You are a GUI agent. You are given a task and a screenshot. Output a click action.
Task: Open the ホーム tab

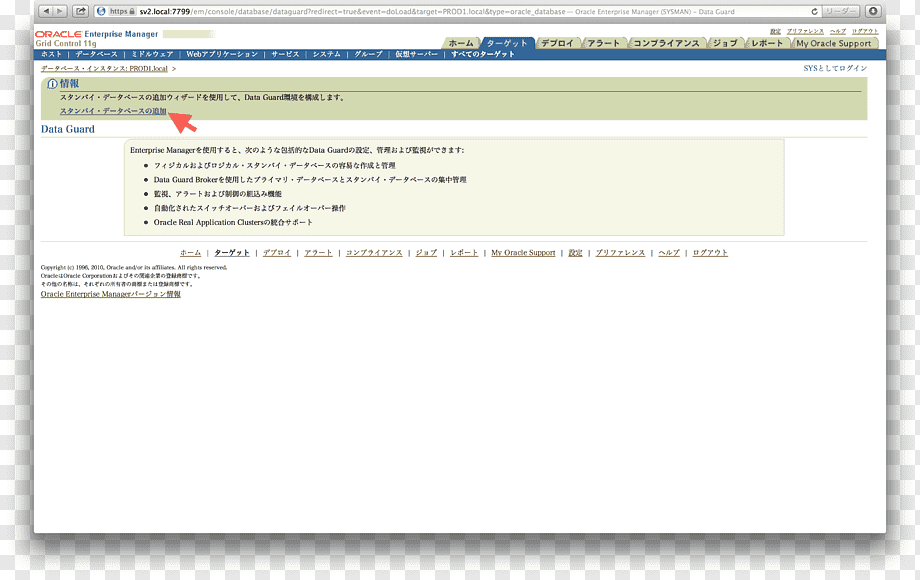461,43
